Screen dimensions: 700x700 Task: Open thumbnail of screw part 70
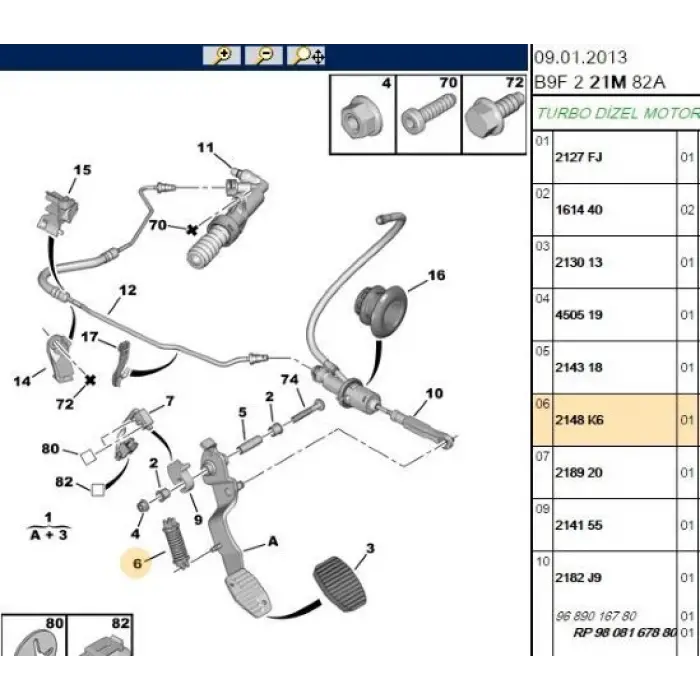click(x=429, y=115)
